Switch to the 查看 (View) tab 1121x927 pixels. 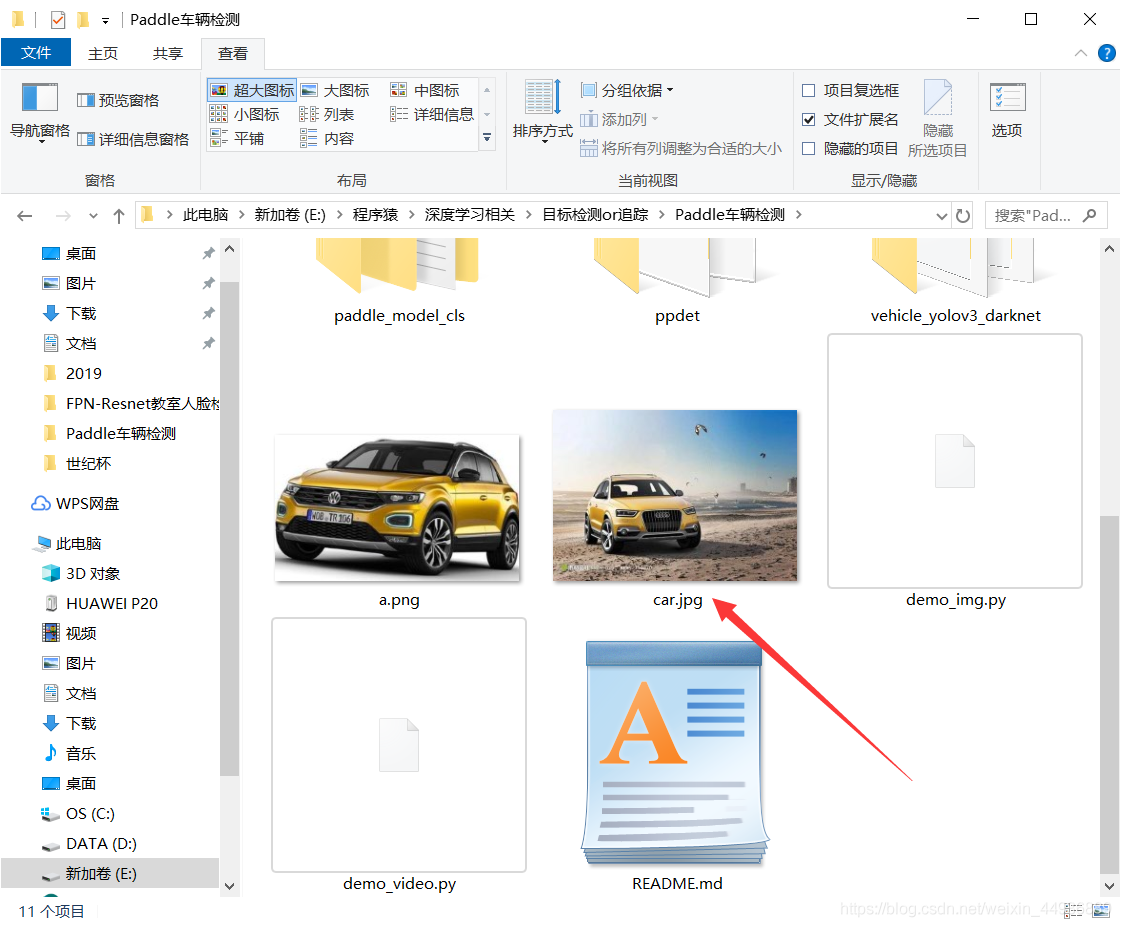tap(232, 53)
